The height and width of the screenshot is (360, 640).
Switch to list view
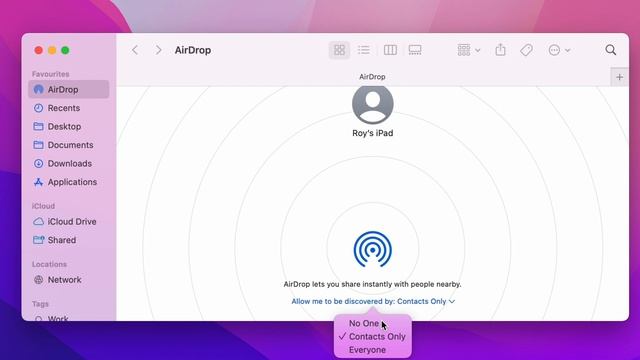364,50
